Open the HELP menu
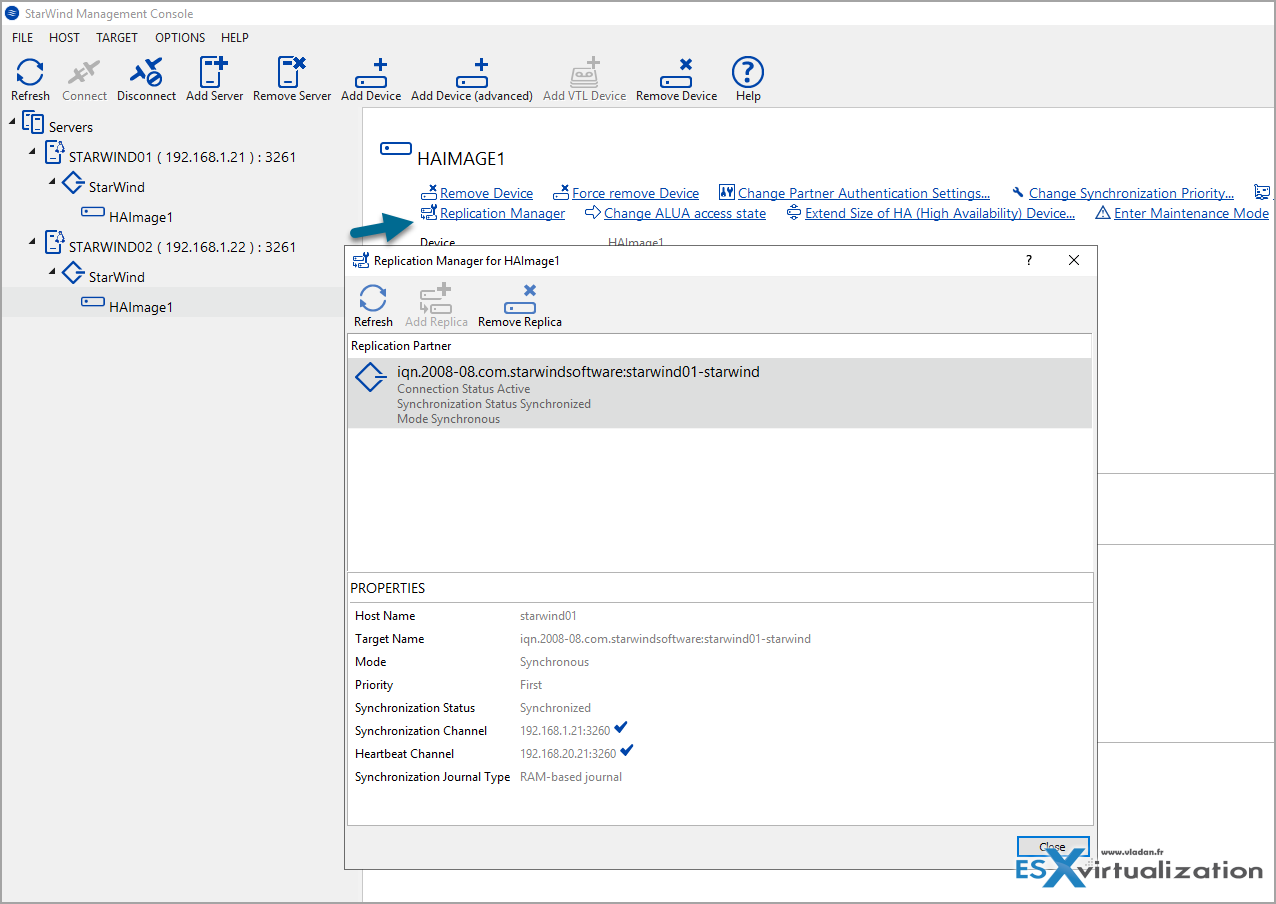Viewport: 1276px width, 904px height. click(x=235, y=37)
